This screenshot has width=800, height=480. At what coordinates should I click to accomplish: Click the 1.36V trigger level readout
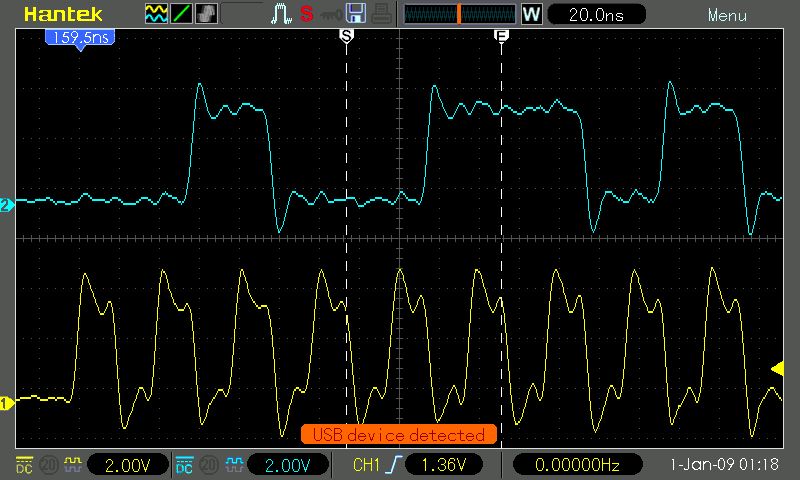pos(444,465)
